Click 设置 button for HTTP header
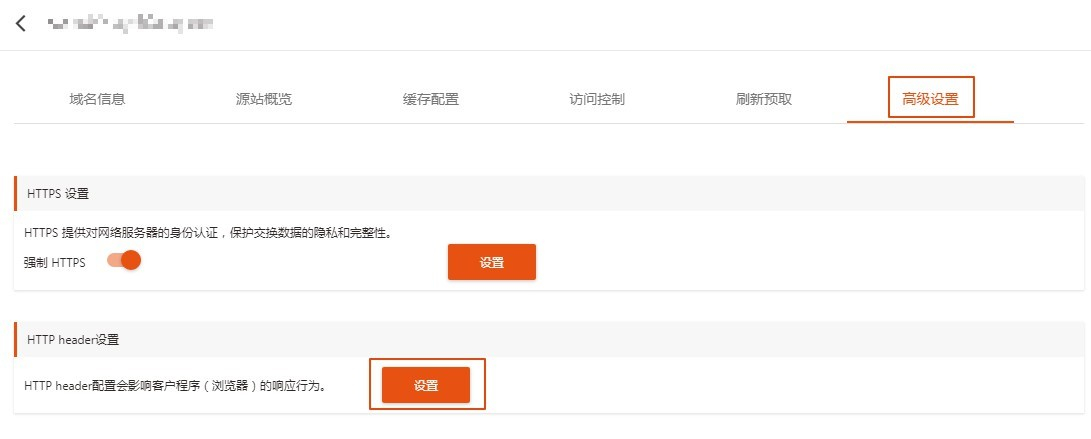 click(x=426, y=385)
